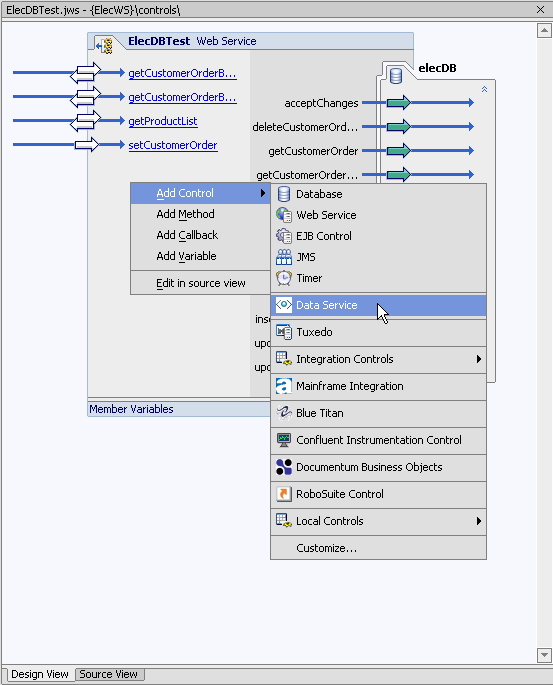This screenshot has width=553, height=685.
Task: Click the arrow icon beside setCustomerOrder
Action: click(x=86, y=145)
